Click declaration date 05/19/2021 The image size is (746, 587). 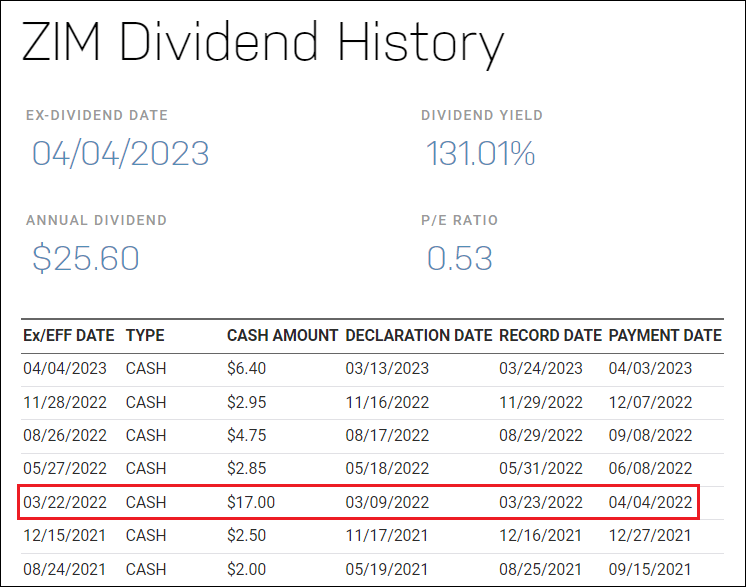[x=387, y=569]
